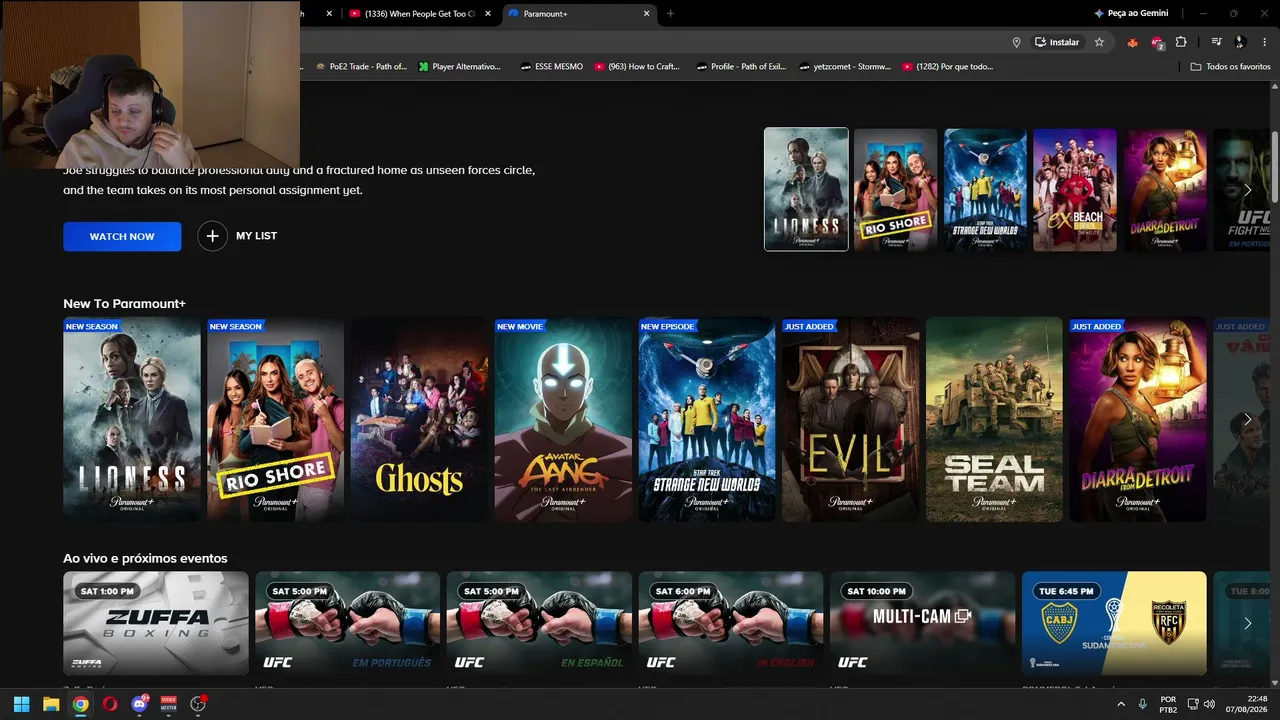Advance hero carousel with right chevron
The image size is (1280, 720).
click(x=1247, y=190)
